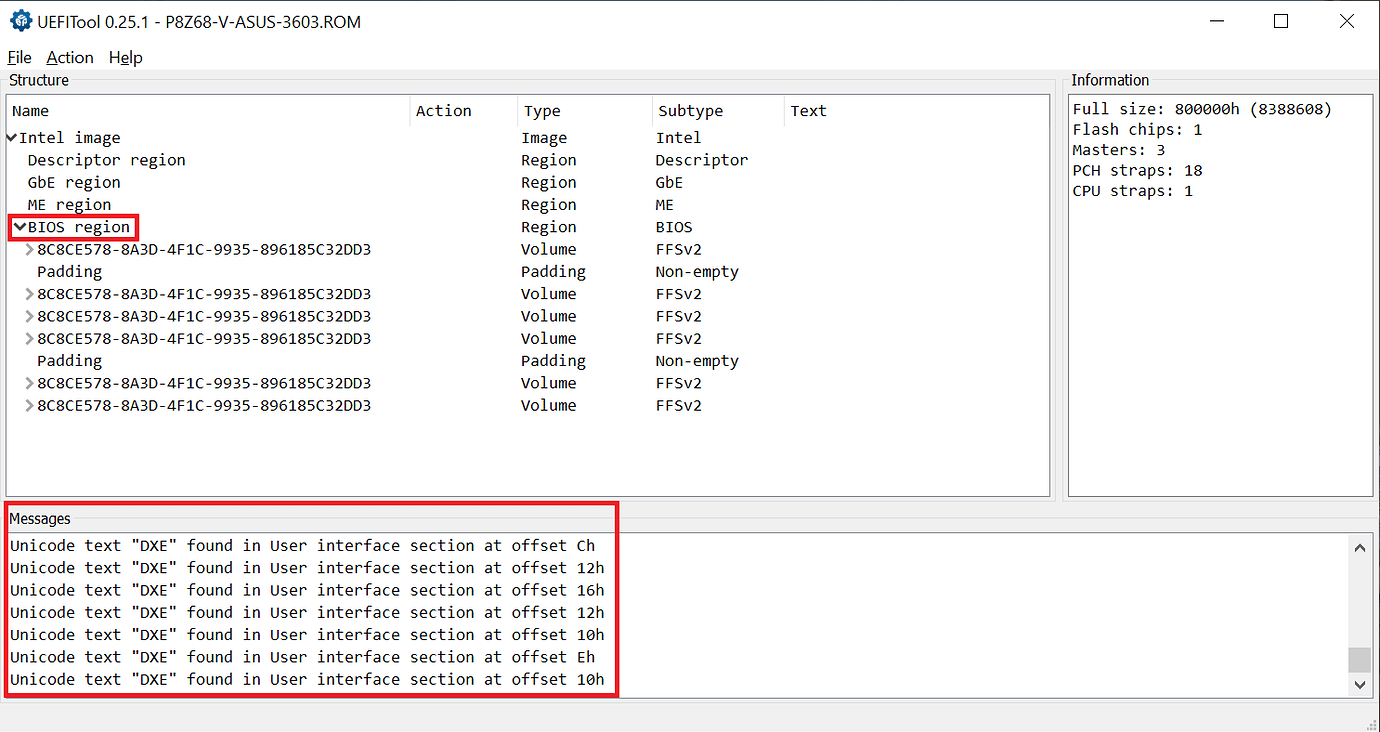Click the scroll-down arrow in Messages panel
The height and width of the screenshot is (732, 1380).
tap(1360, 684)
